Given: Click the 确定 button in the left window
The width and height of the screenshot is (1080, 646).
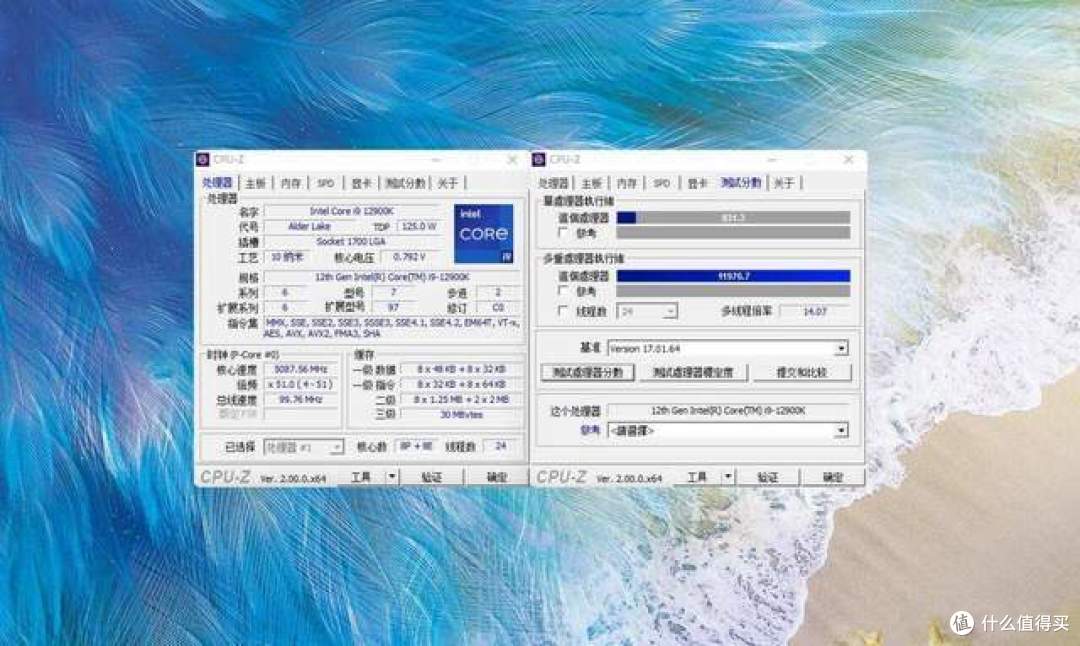Looking at the screenshot, I should pyautogui.click(x=497, y=477).
